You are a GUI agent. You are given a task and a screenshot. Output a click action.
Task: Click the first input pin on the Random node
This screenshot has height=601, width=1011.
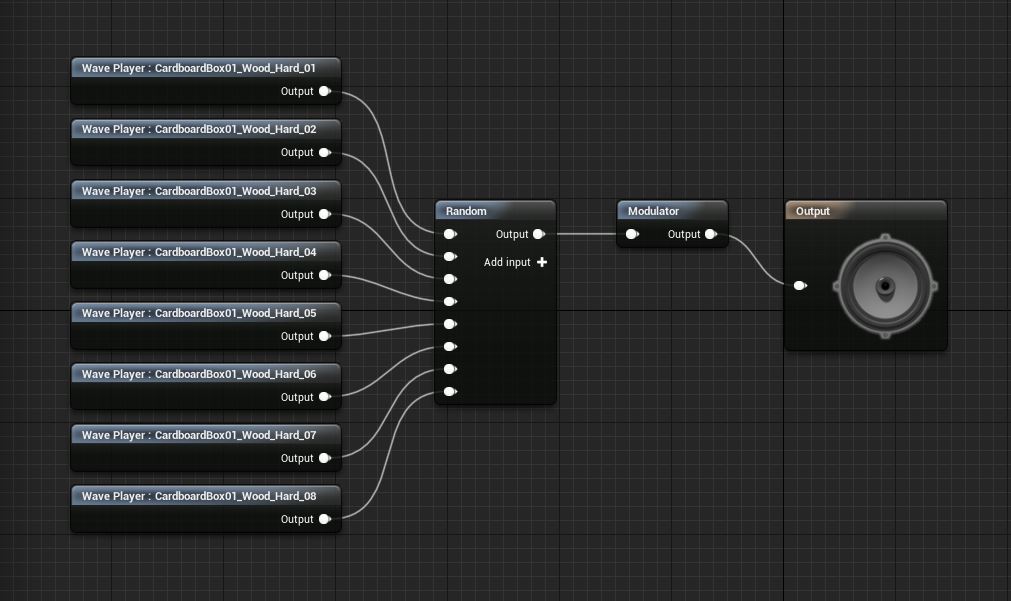point(450,234)
